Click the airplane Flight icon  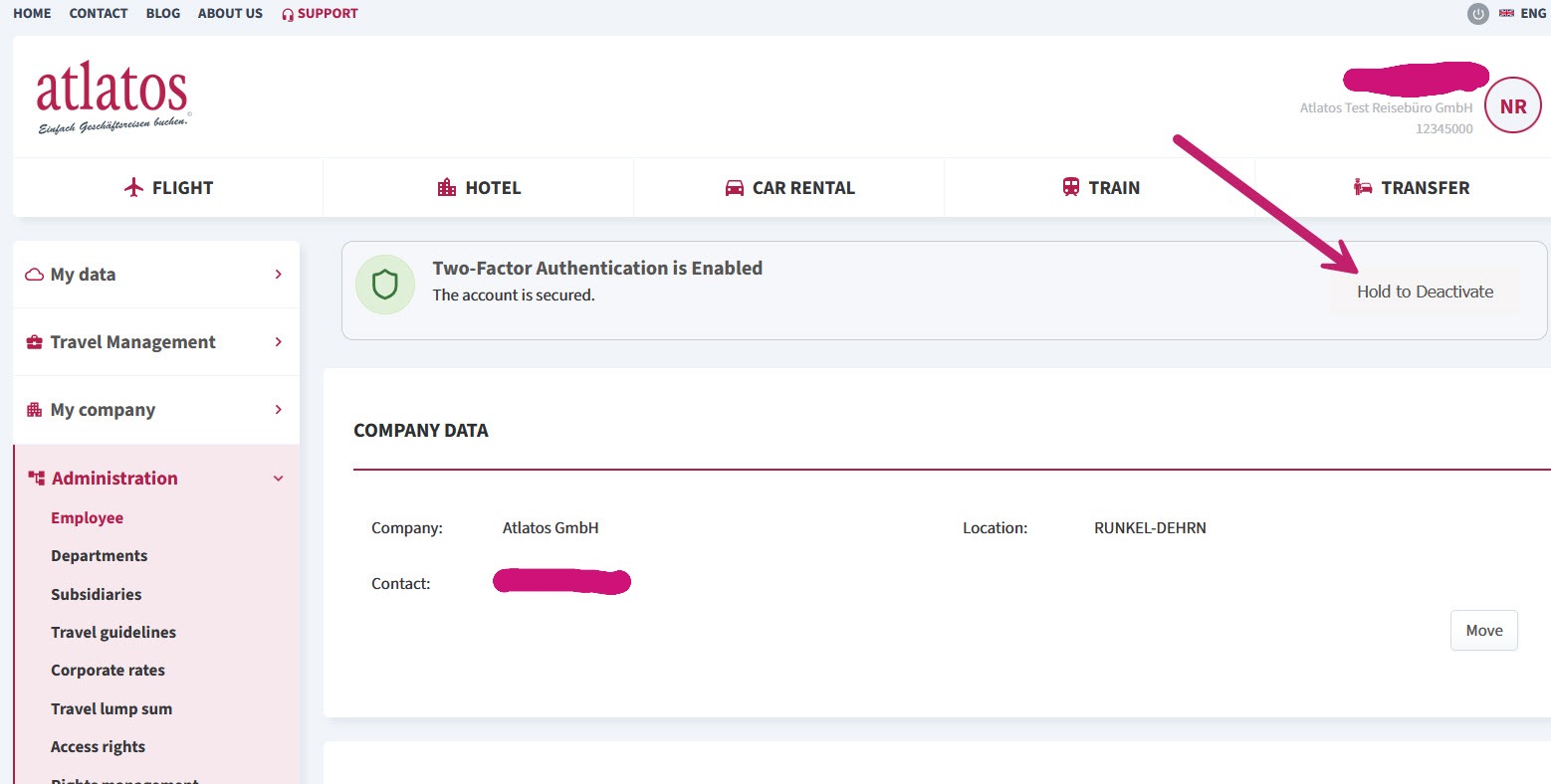(x=134, y=187)
